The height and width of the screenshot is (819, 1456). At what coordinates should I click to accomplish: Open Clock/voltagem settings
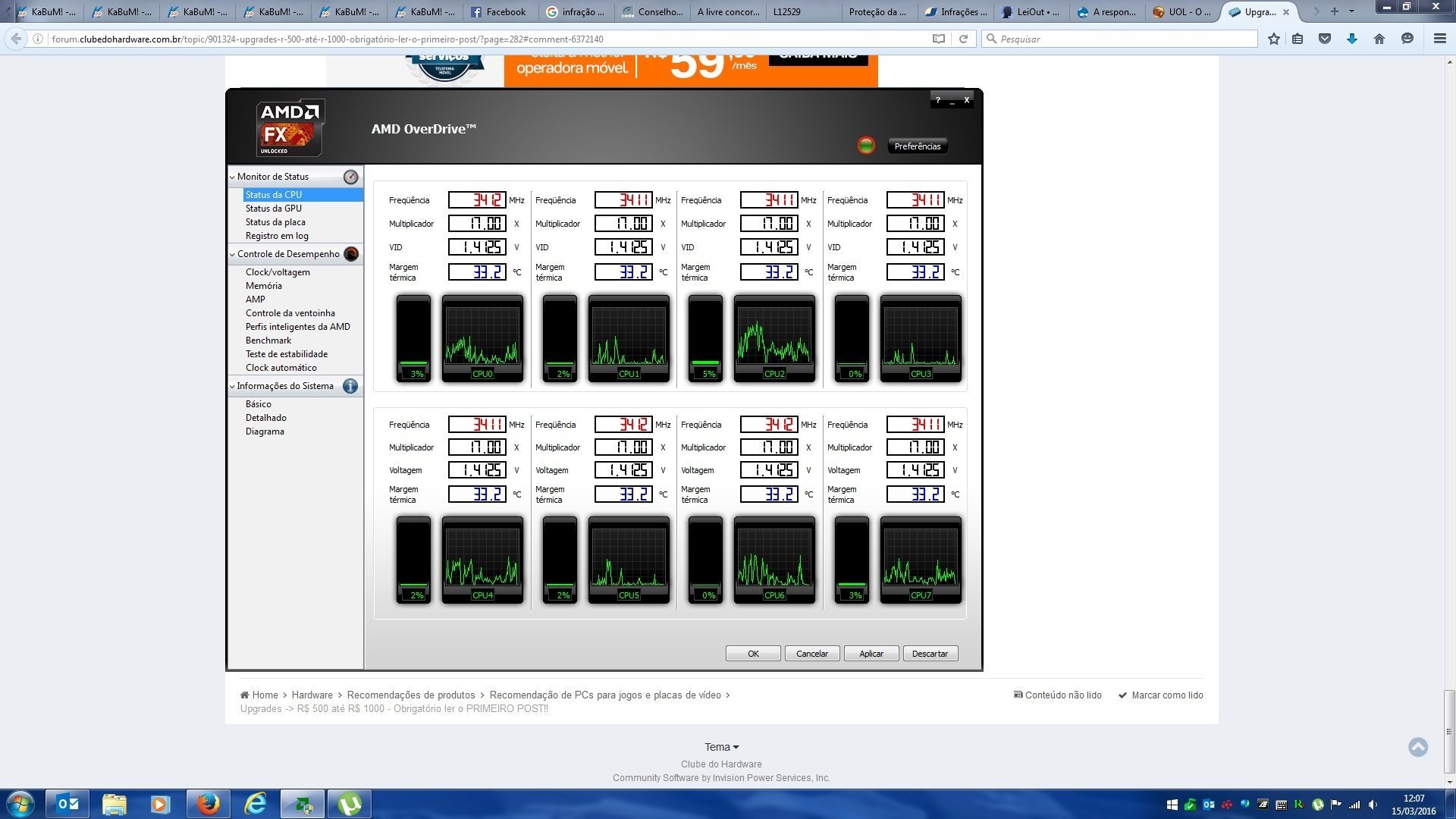click(x=278, y=272)
